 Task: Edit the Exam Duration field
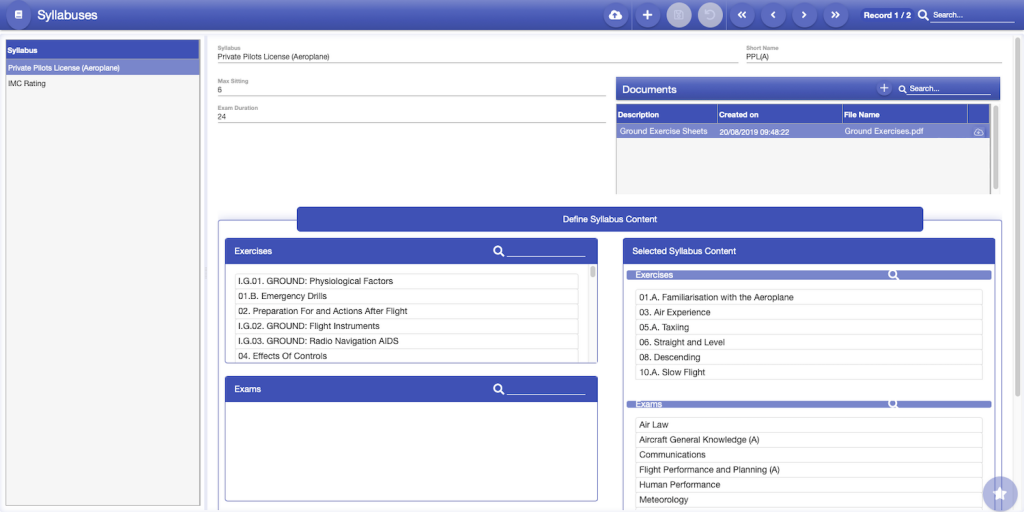point(411,117)
